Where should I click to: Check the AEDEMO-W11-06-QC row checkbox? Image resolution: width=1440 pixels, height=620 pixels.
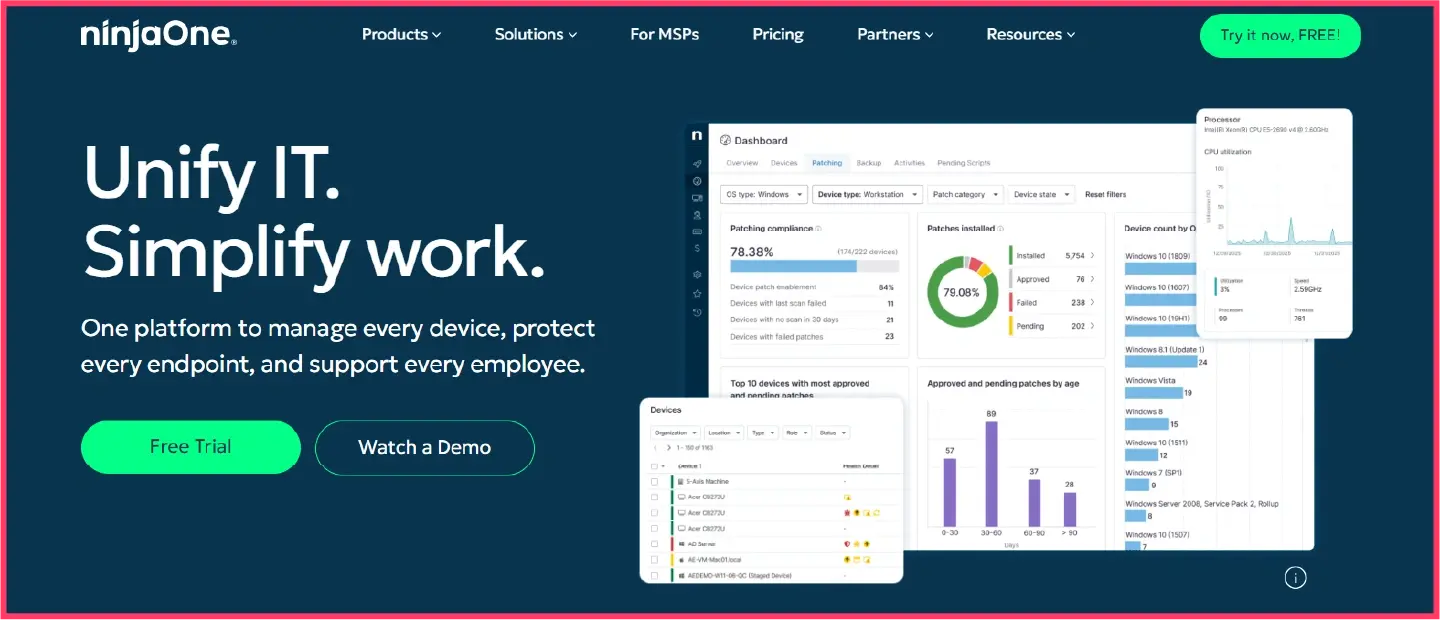click(x=654, y=576)
